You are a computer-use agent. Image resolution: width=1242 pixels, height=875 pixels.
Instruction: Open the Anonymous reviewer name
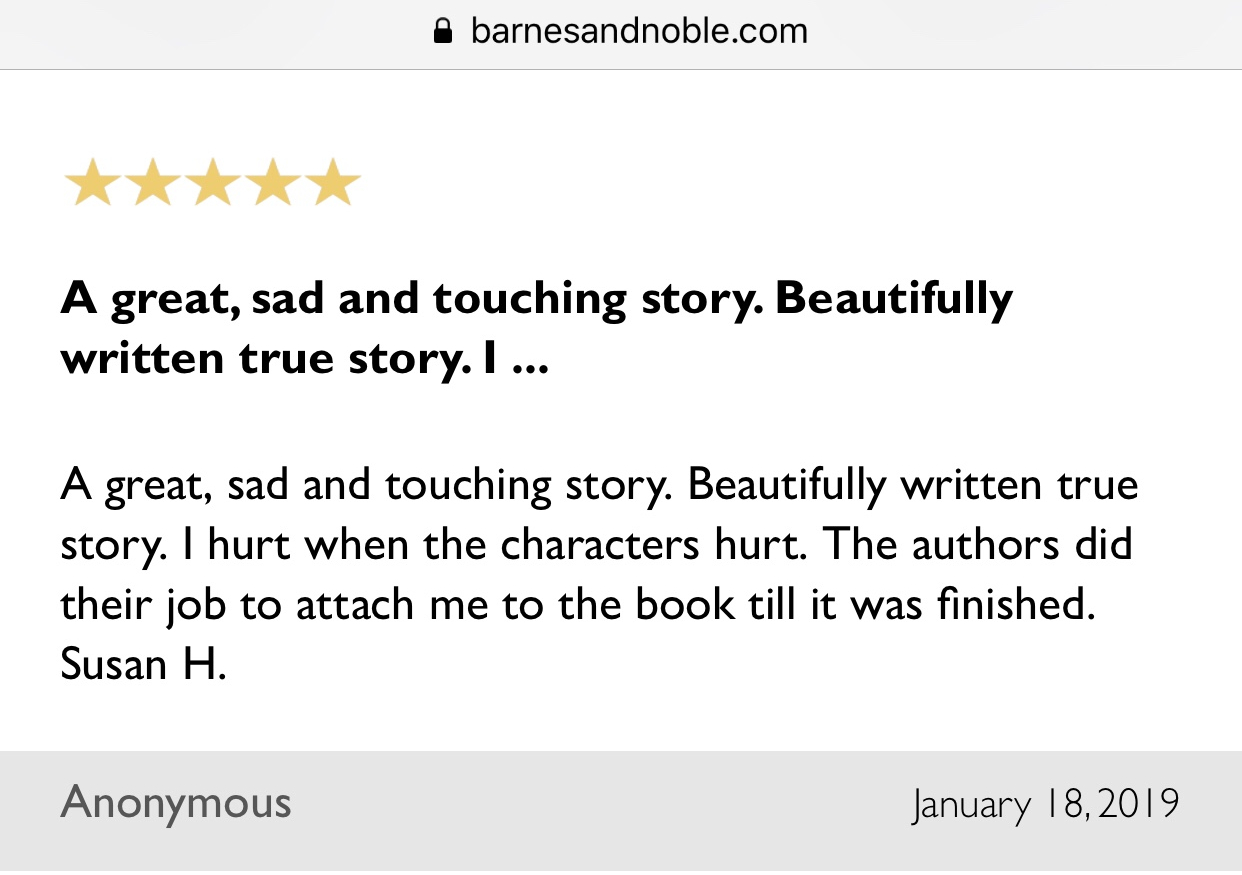[x=176, y=803]
